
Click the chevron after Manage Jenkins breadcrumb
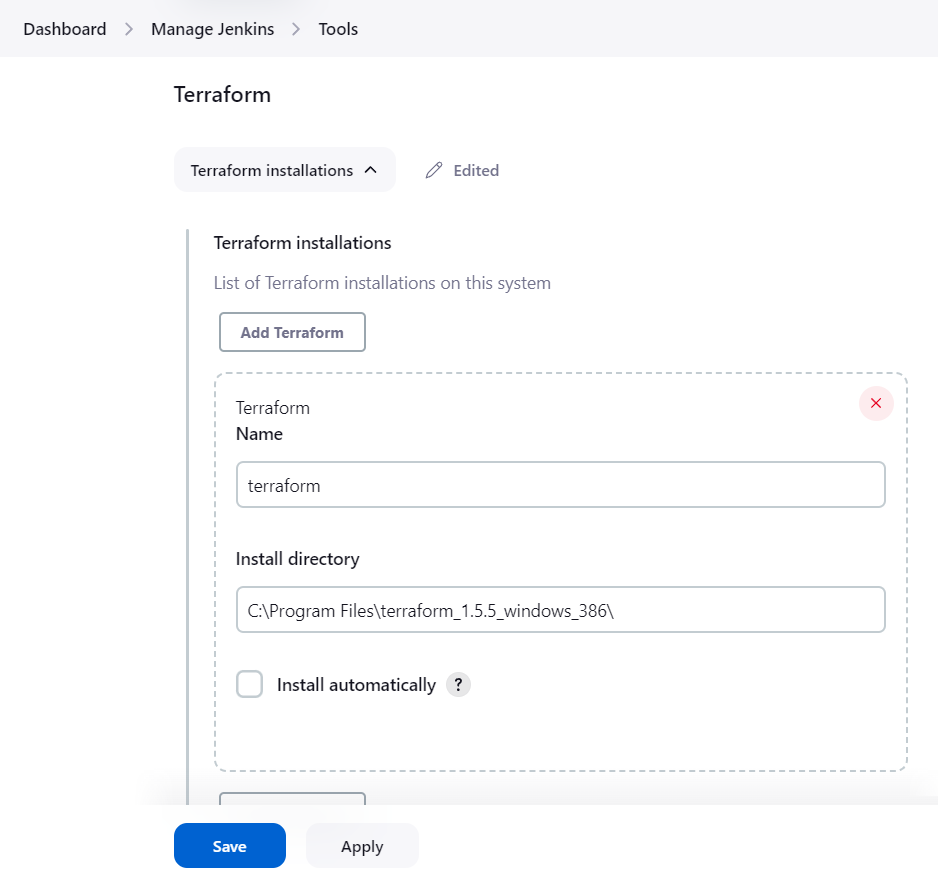296,29
